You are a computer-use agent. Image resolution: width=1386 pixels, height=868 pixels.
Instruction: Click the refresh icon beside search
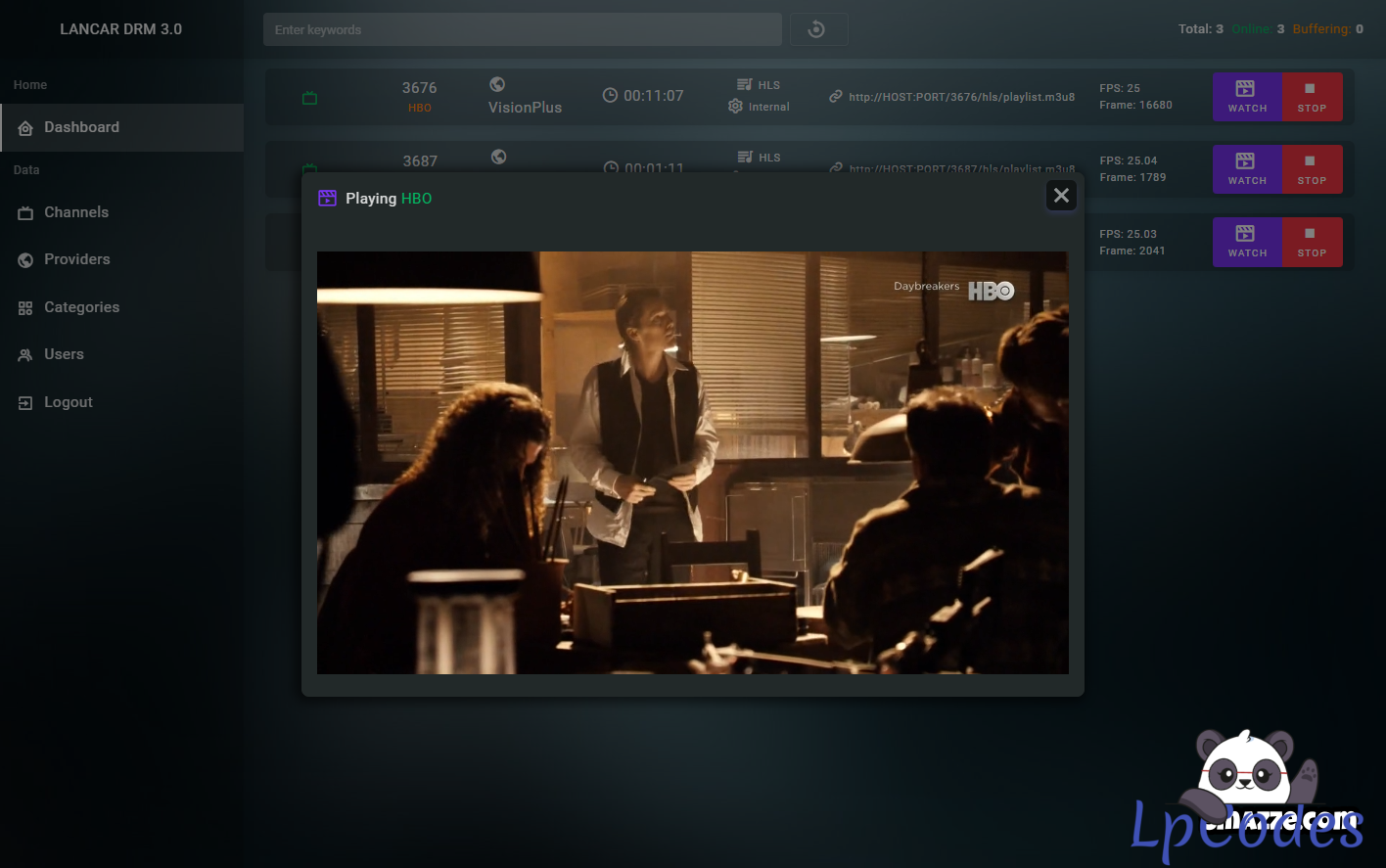[x=816, y=29]
